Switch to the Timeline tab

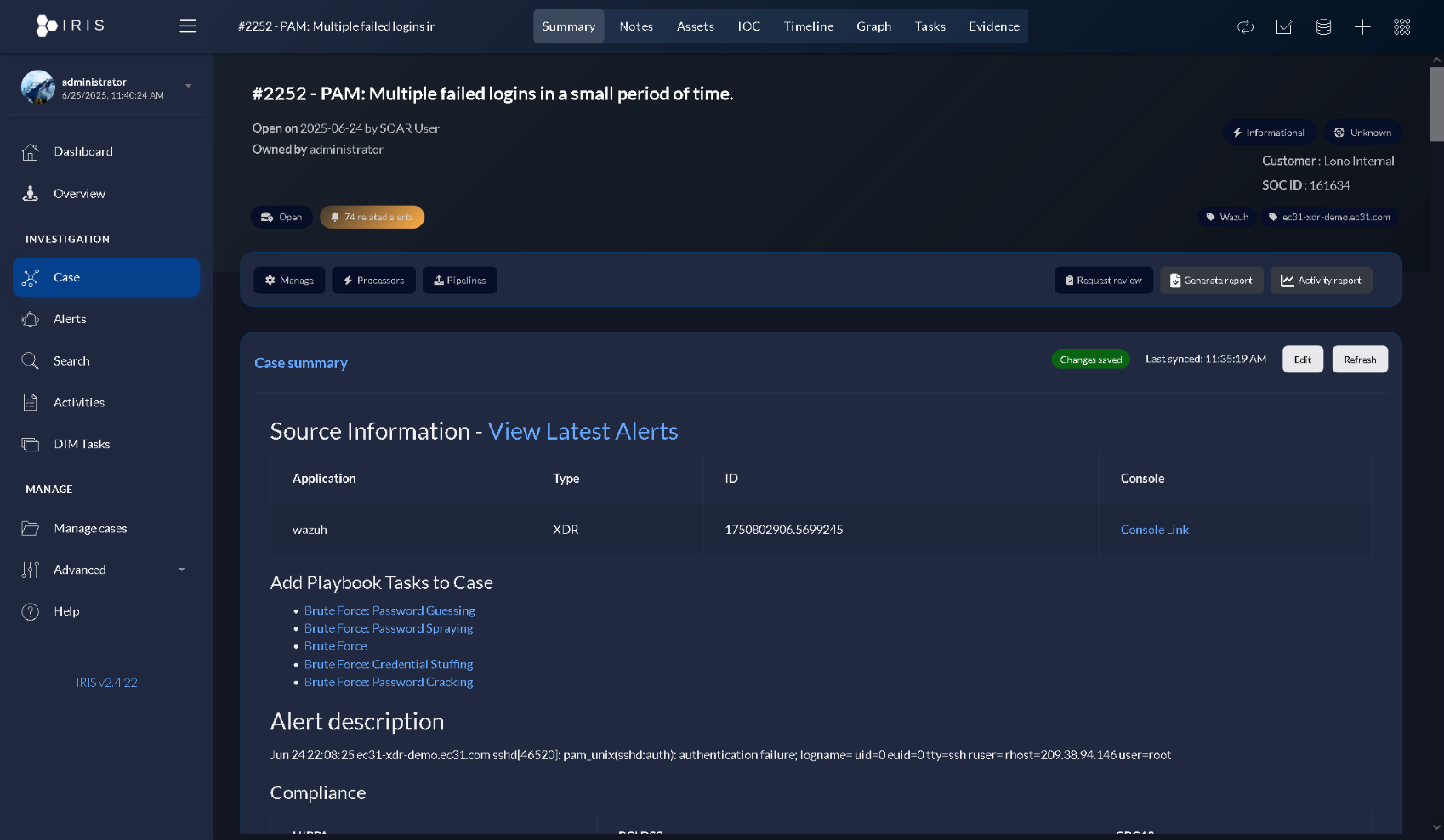(809, 26)
